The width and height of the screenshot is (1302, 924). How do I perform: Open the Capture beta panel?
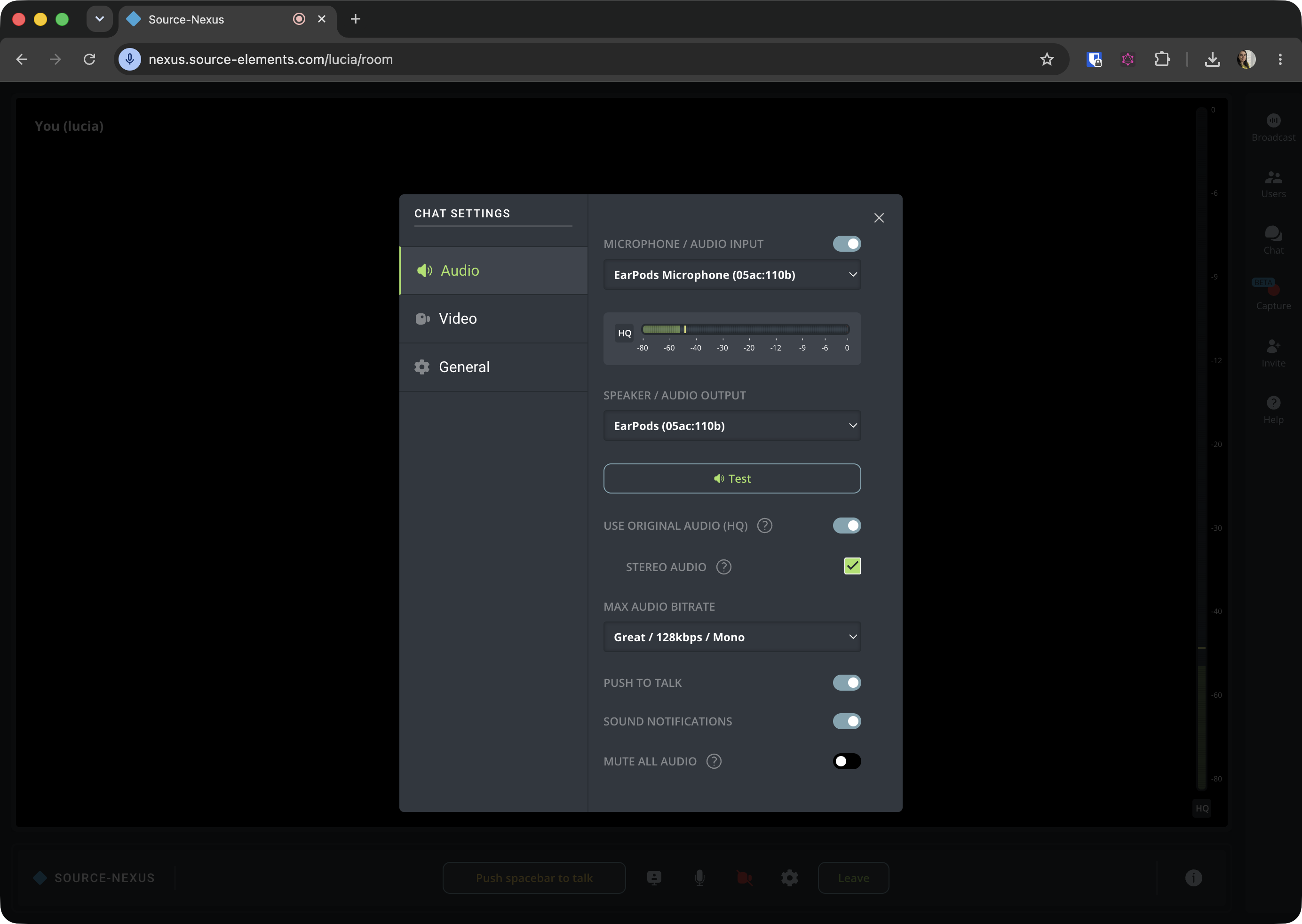[1273, 295]
